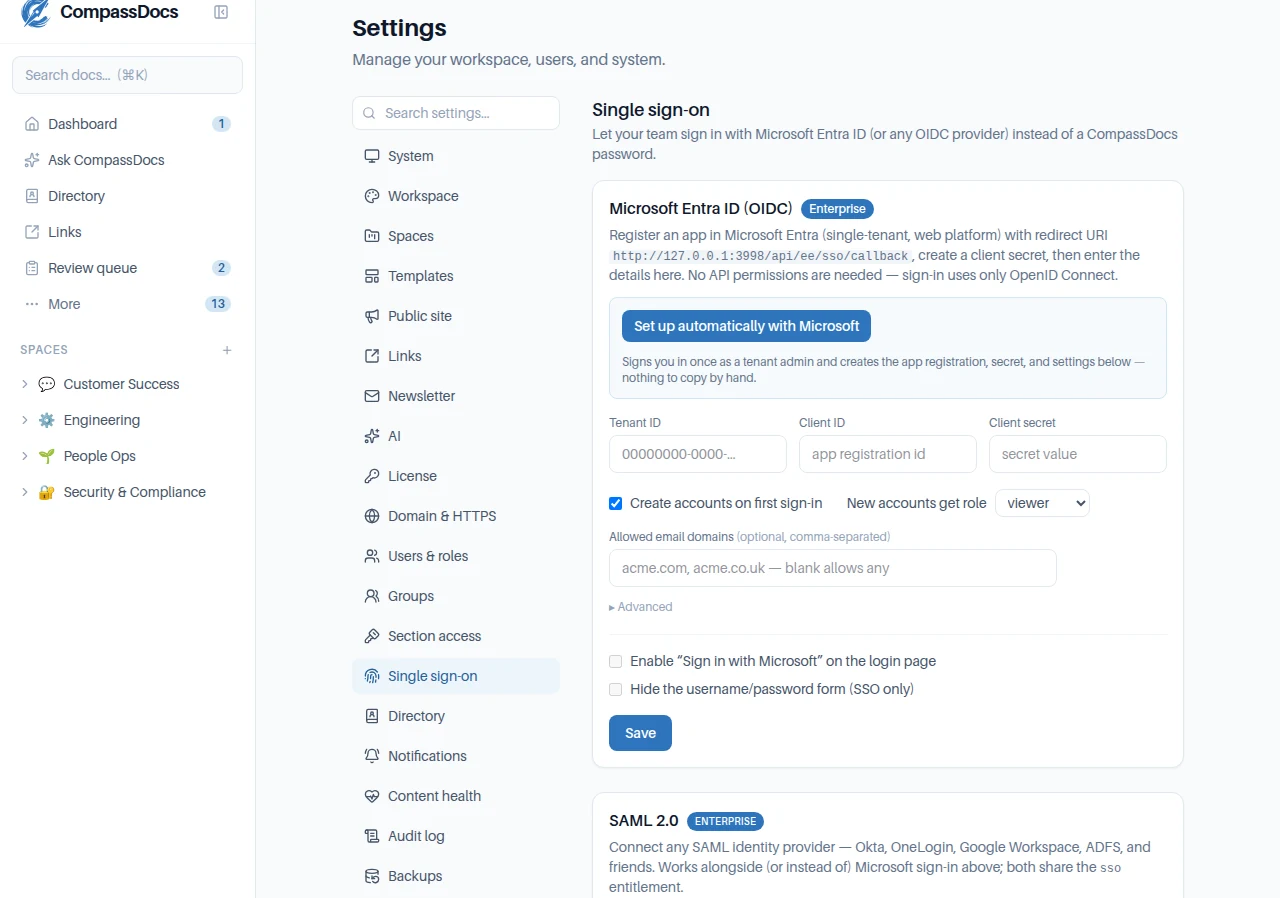Click the Spaces folder icon in settings

372,236
